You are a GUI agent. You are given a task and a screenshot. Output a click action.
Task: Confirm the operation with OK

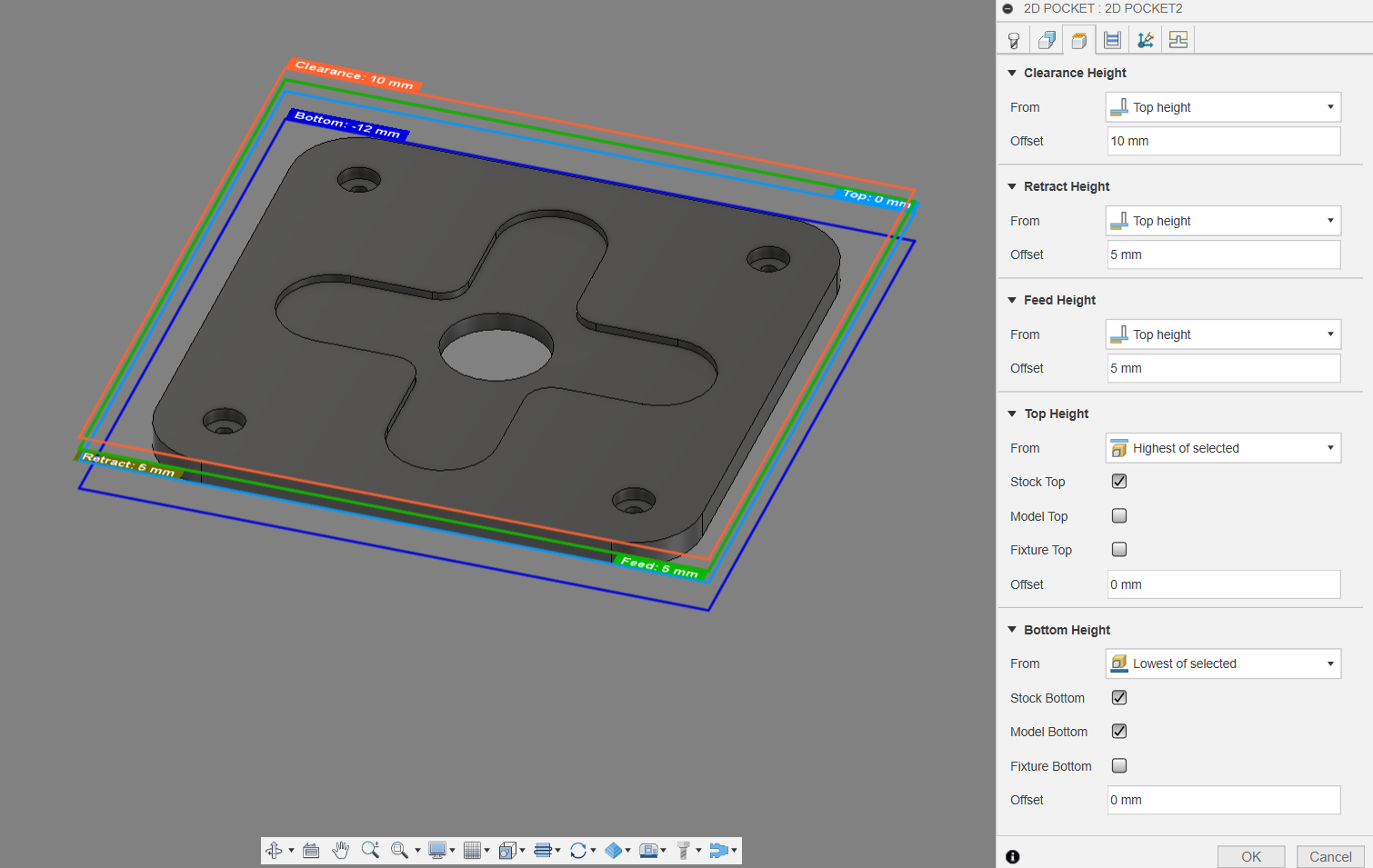click(x=1251, y=857)
